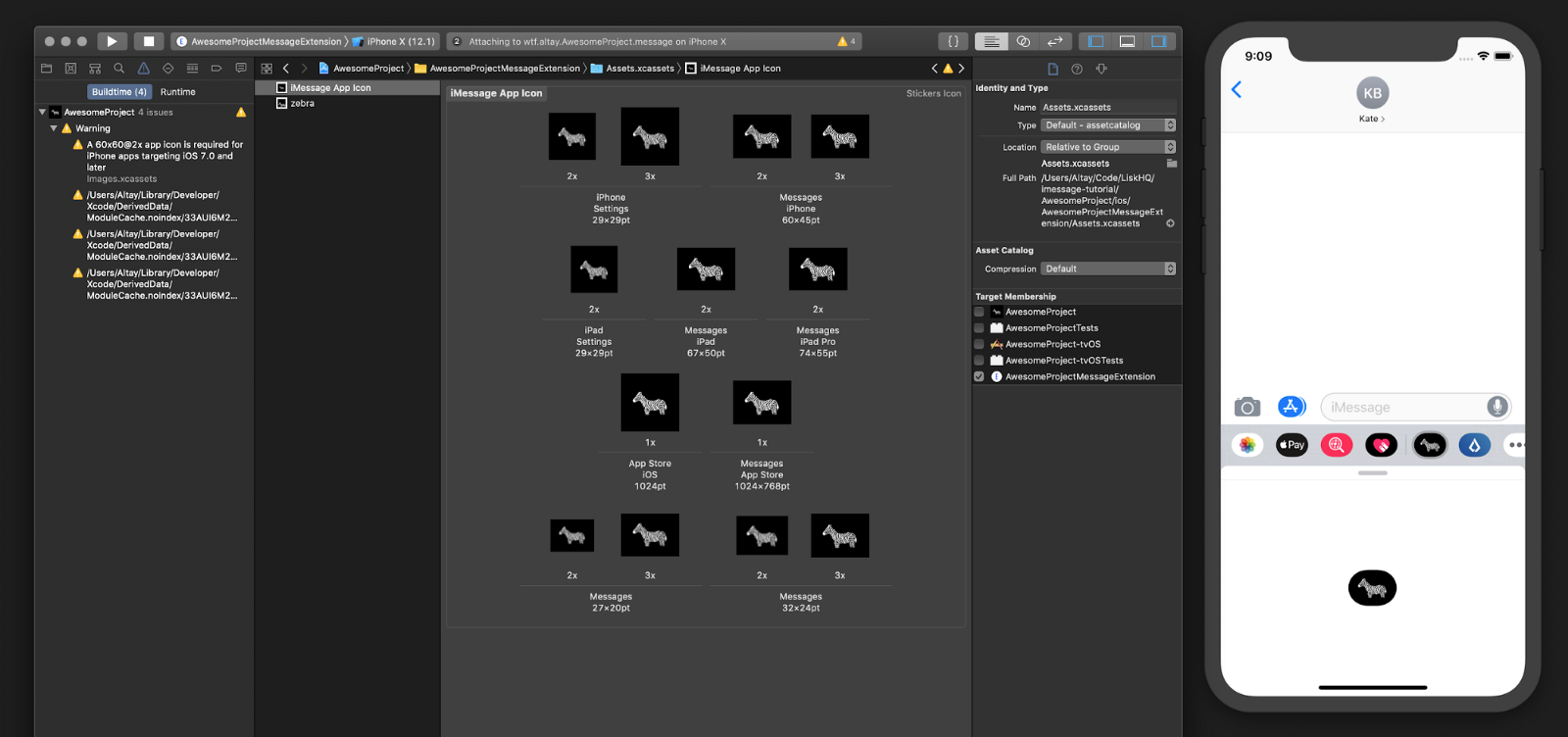
Task: Click the AwesomeProject breadcrumb
Action: 362,69
